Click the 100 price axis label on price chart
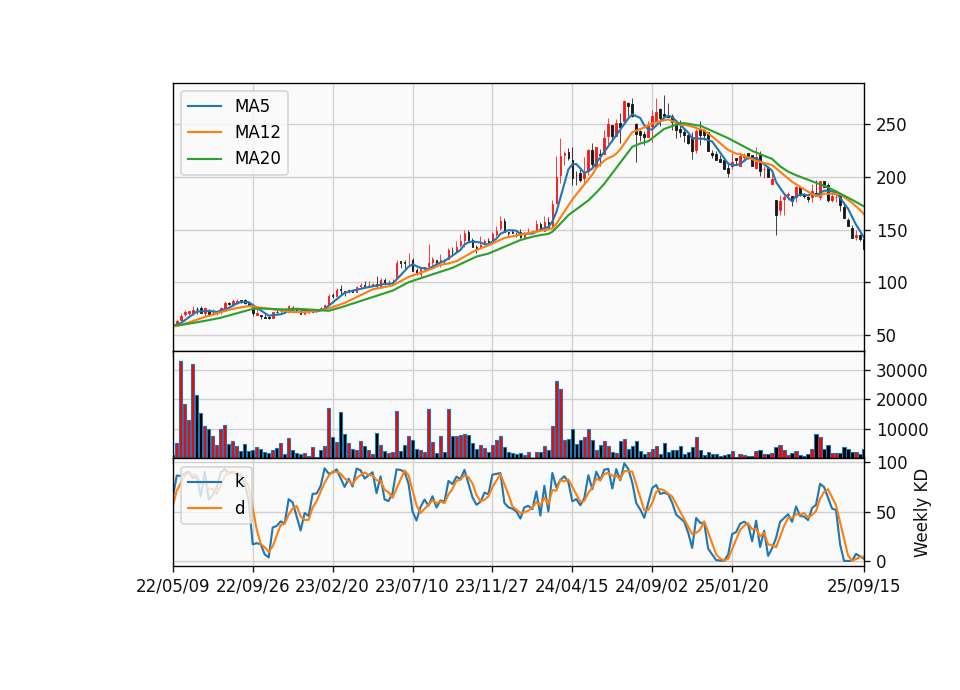 pos(891,283)
